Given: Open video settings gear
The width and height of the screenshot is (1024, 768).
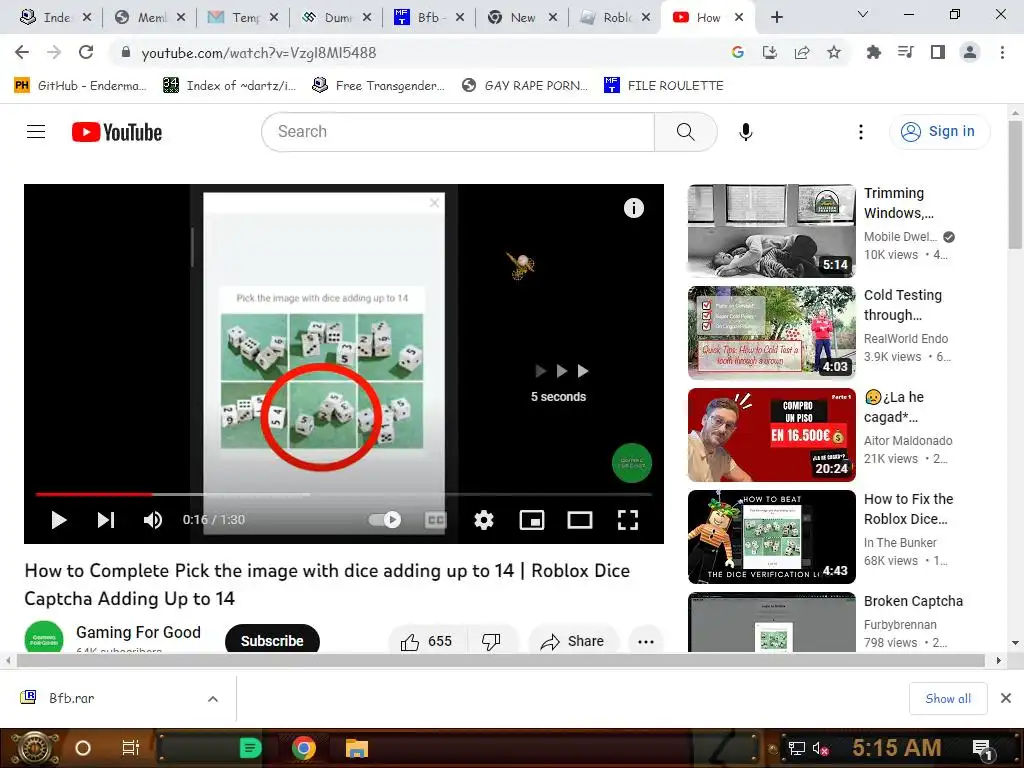Looking at the screenshot, I should 483,520.
